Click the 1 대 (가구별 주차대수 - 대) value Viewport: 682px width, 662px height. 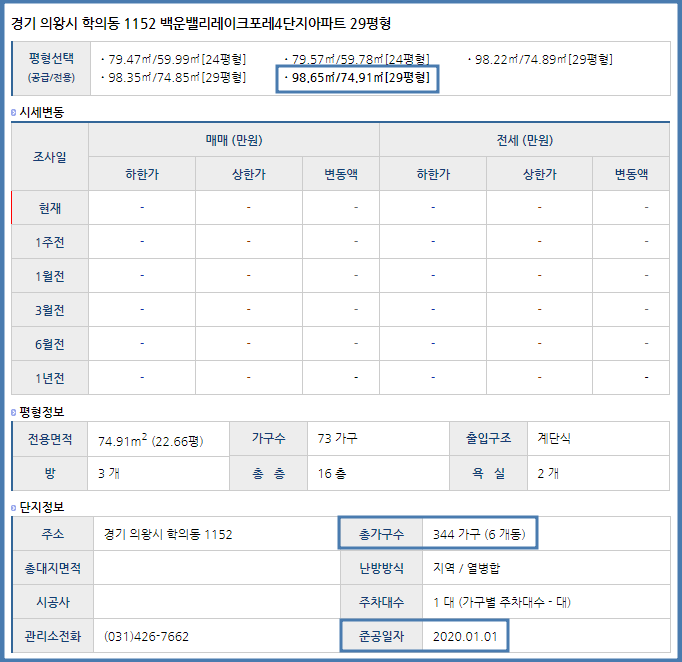coord(501,602)
